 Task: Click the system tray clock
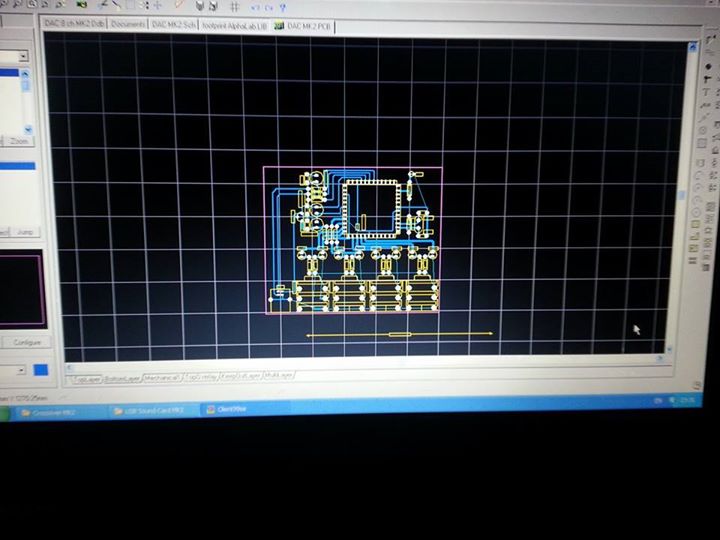687,400
